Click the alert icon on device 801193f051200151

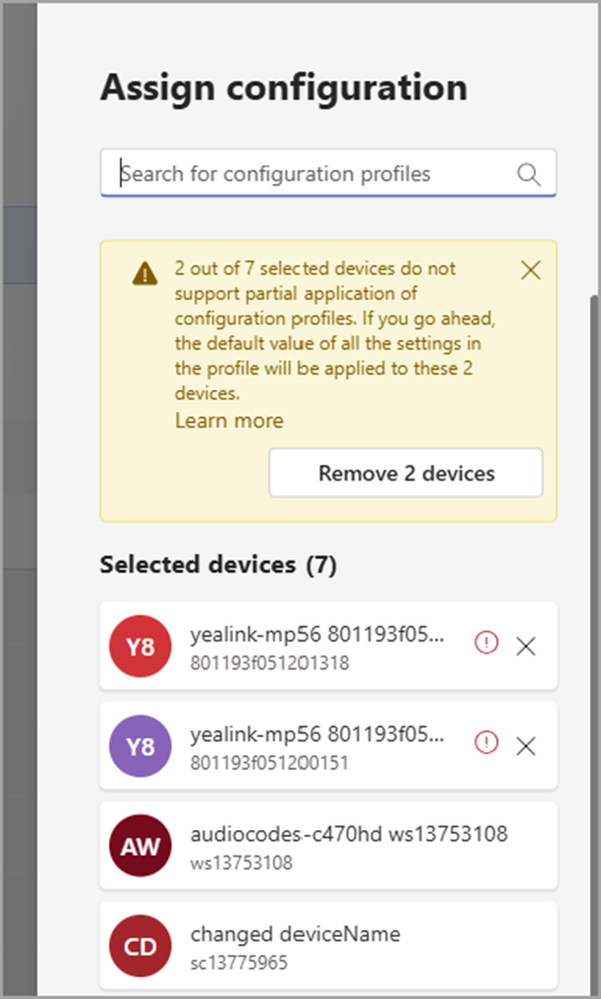pos(486,742)
